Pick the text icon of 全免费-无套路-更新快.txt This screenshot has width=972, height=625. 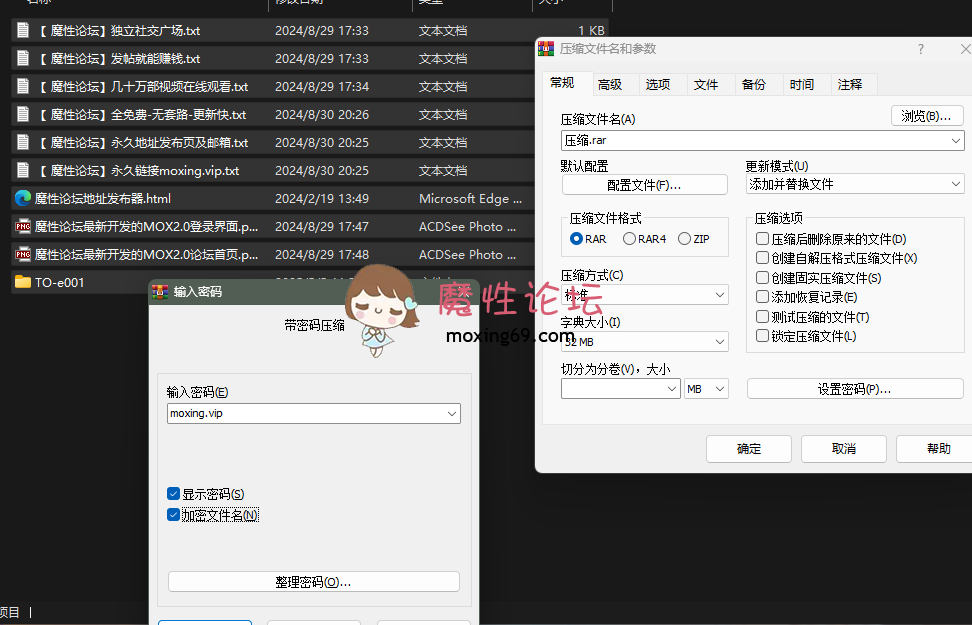coord(23,114)
